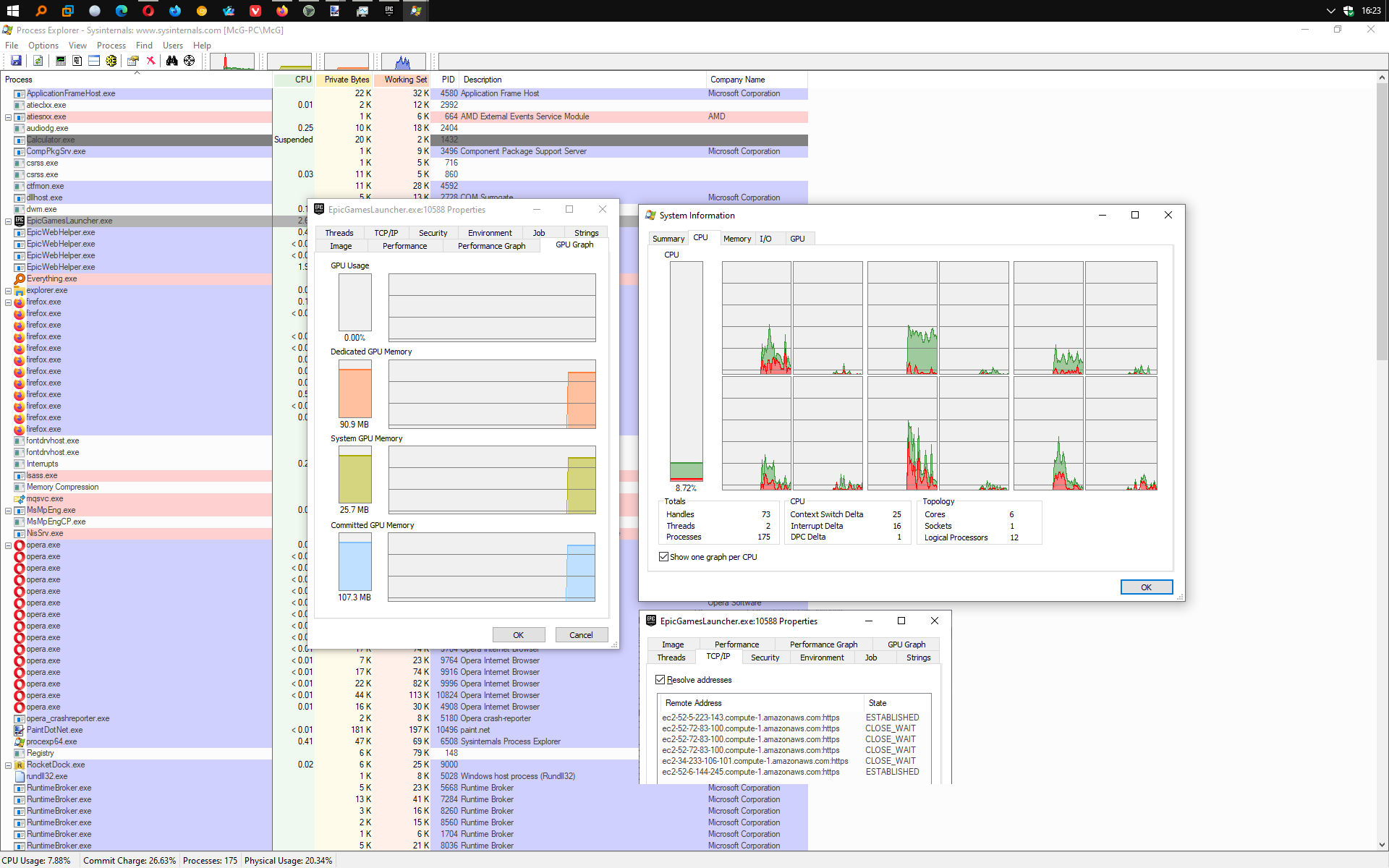Click the Private Bytes column header
The height and width of the screenshot is (868, 1389).
(346, 80)
